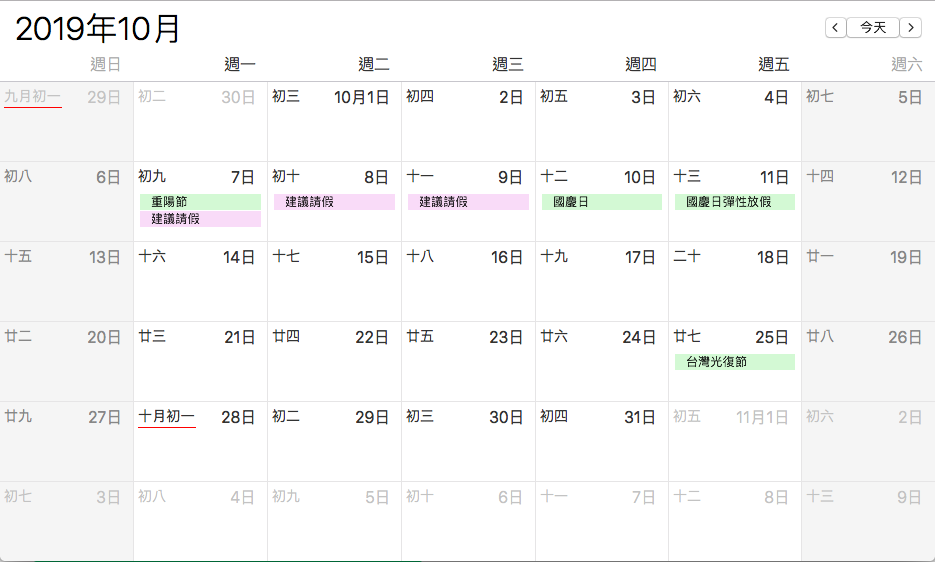Open the 台灣光復節 event on the 25th
The width and height of the screenshot is (935, 562).
pyautogui.click(x=735, y=362)
